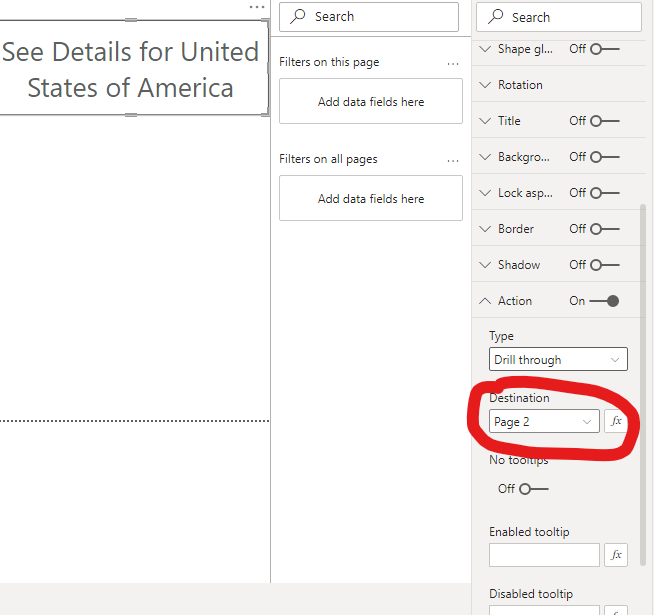
Task: Click the Format pane vertical scrollbar
Action: point(643,385)
